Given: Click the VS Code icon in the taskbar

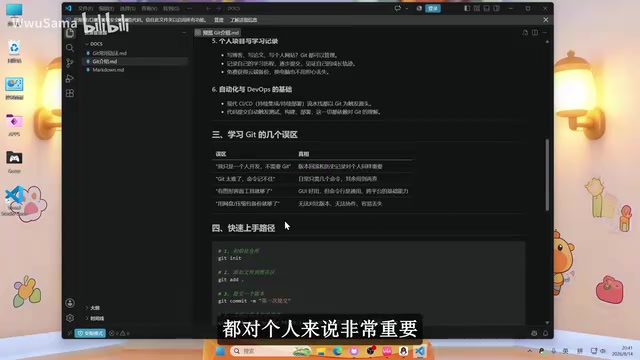Looking at the screenshot, I should pos(420,351).
